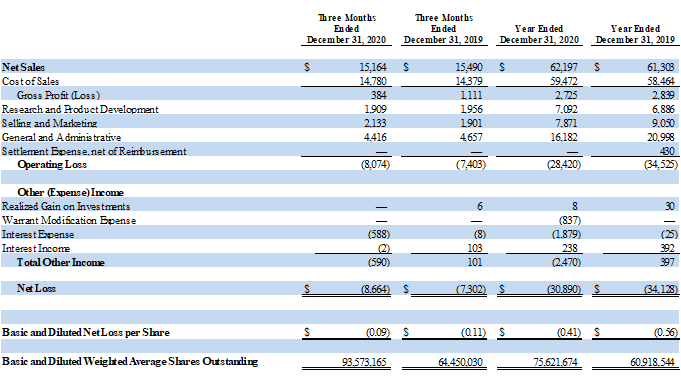Click Interest Income value 392

667,248
